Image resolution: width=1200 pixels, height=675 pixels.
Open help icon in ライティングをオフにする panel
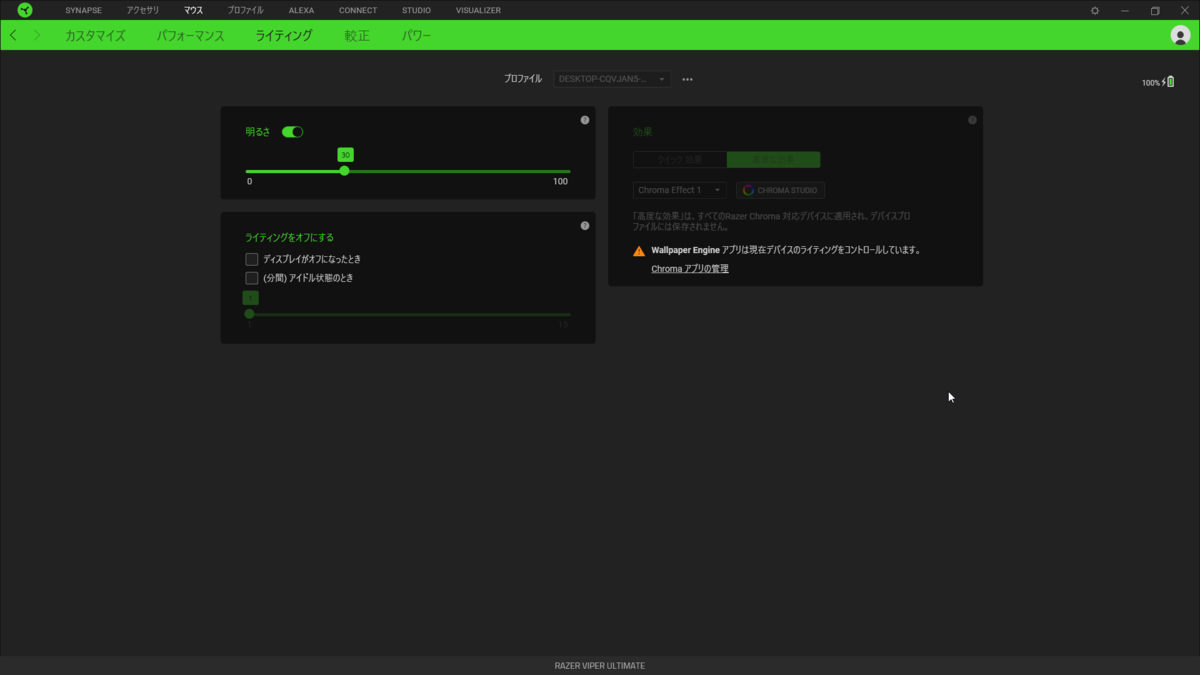pos(585,226)
